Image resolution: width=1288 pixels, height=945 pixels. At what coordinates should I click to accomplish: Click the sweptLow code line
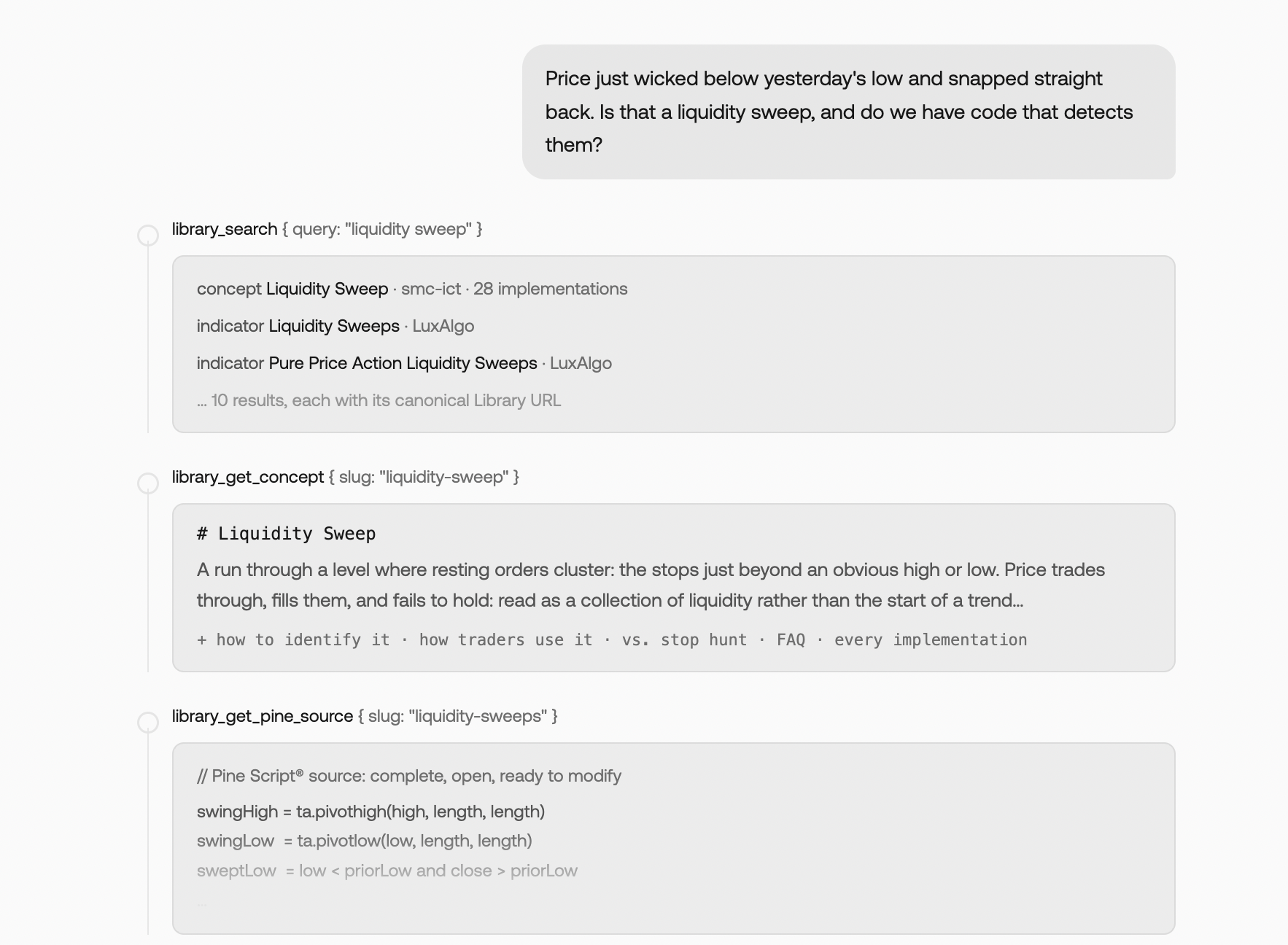[387, 871]
